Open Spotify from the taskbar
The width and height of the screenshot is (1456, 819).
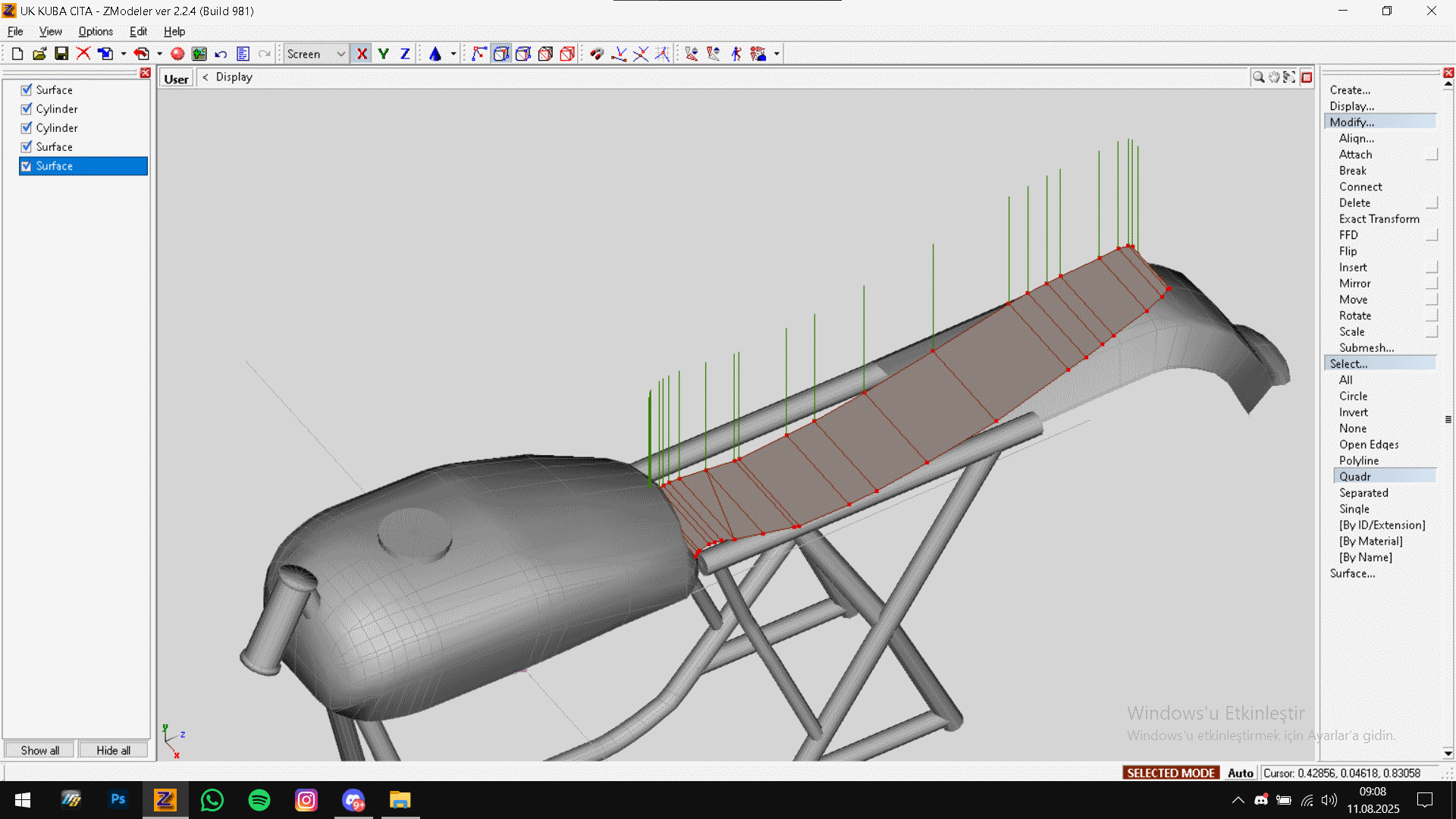click(x=259, y=800)
